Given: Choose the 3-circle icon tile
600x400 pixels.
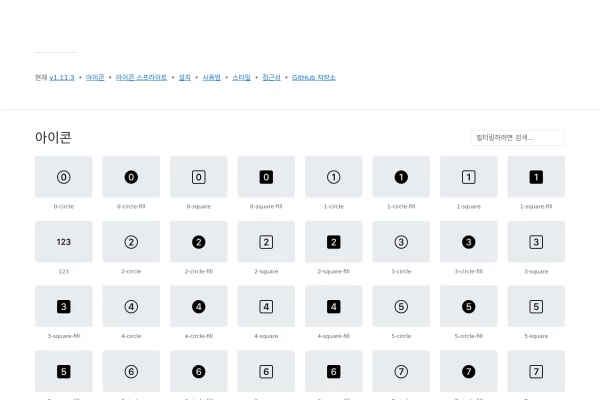Looking at the screenshot, I should pos(401,242).
